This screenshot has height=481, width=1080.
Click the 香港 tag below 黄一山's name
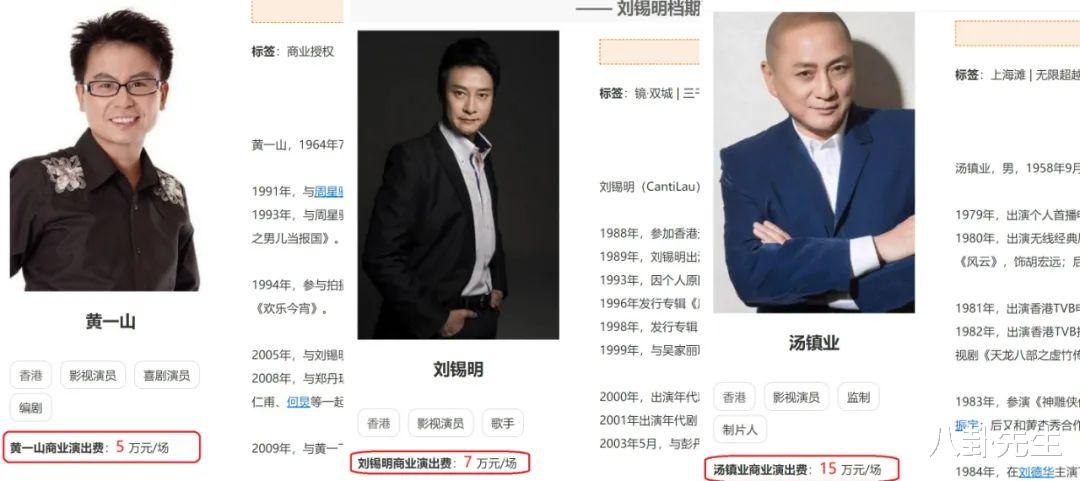point(30,376)
